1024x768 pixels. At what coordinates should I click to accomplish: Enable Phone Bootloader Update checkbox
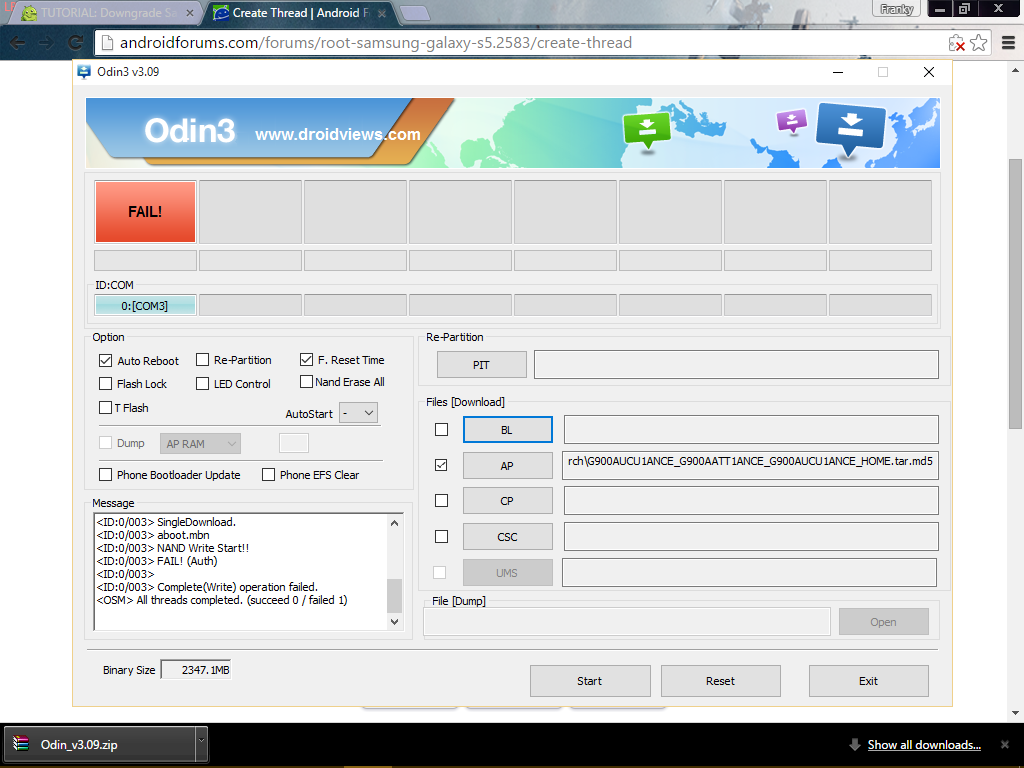pyautogui.click(x=106, y=475)
